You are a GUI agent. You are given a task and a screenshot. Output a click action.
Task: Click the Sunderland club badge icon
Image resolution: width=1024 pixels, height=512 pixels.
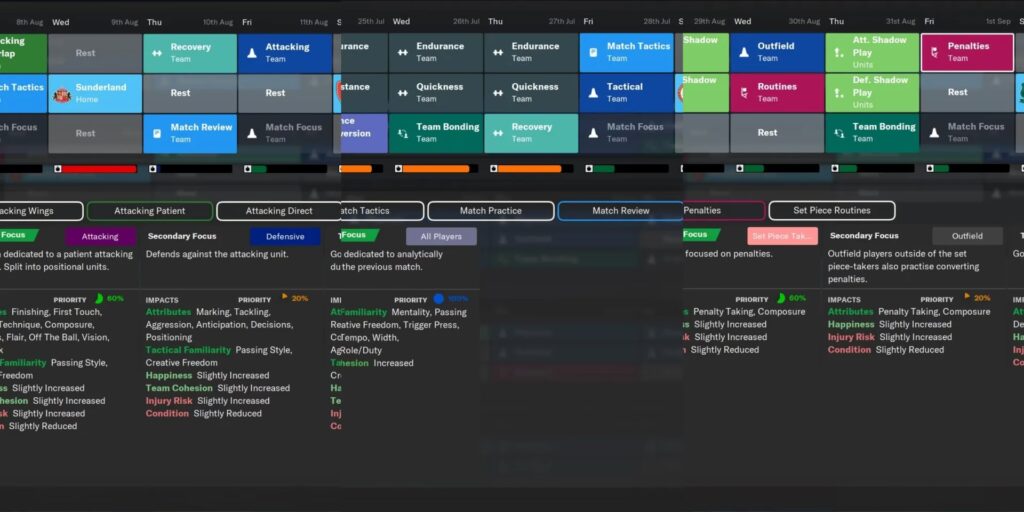[61, 93]
